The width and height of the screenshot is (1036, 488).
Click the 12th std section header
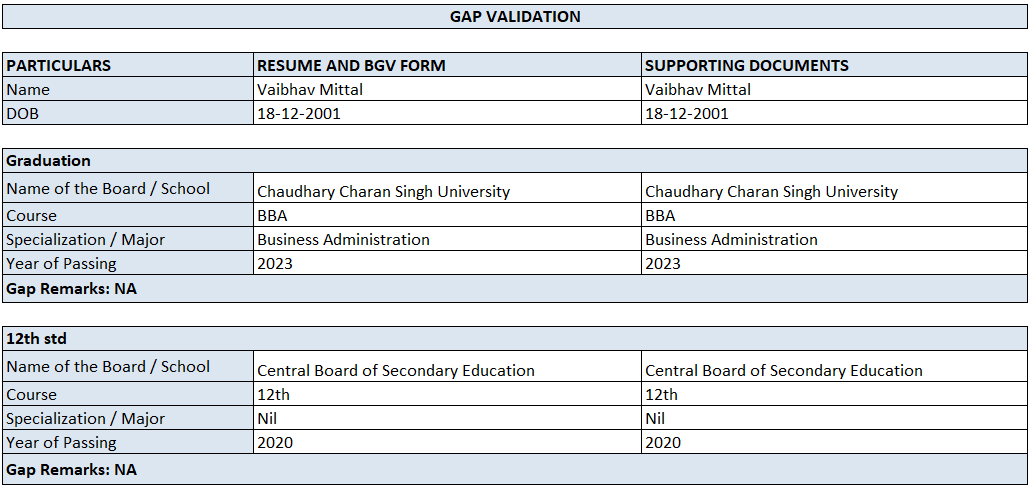click(35, 339)
